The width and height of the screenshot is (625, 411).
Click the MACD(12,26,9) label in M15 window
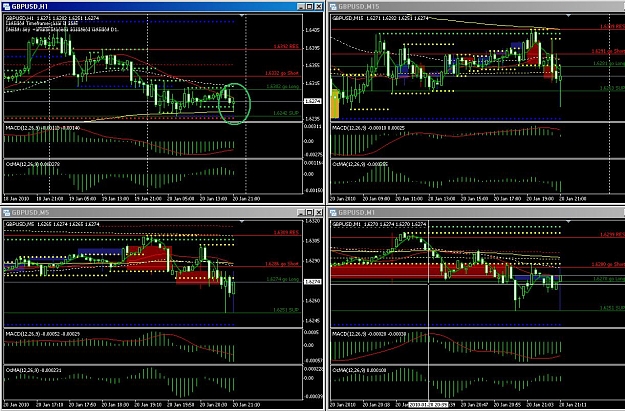(x=350, y=128)
